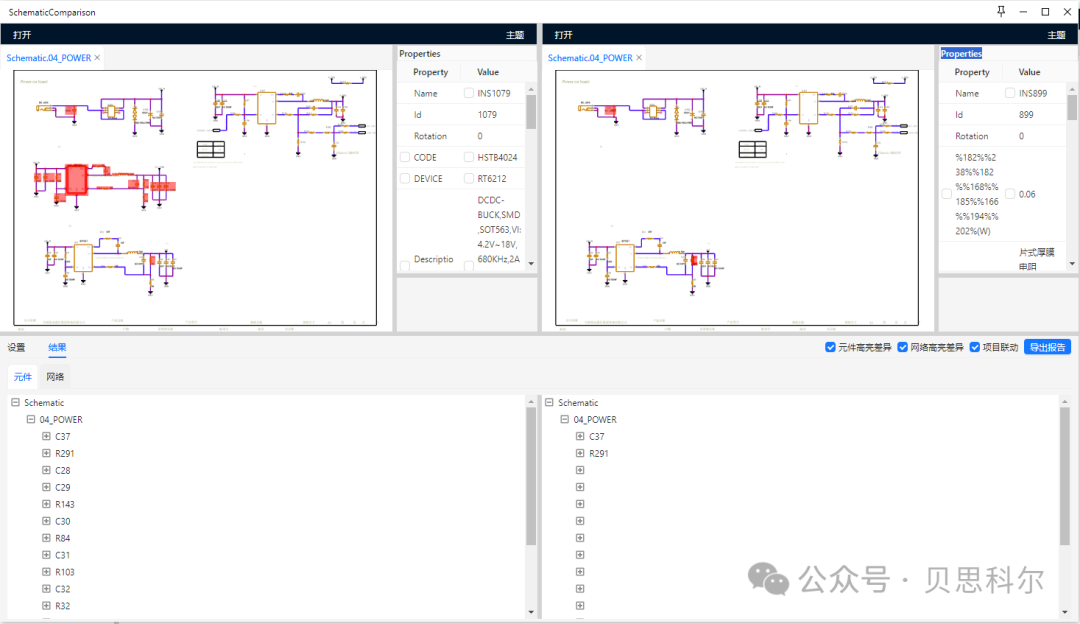Screen dimensions: 1080x624
Task: Select the R143 tree row
Action: click(x=64, y=504)
